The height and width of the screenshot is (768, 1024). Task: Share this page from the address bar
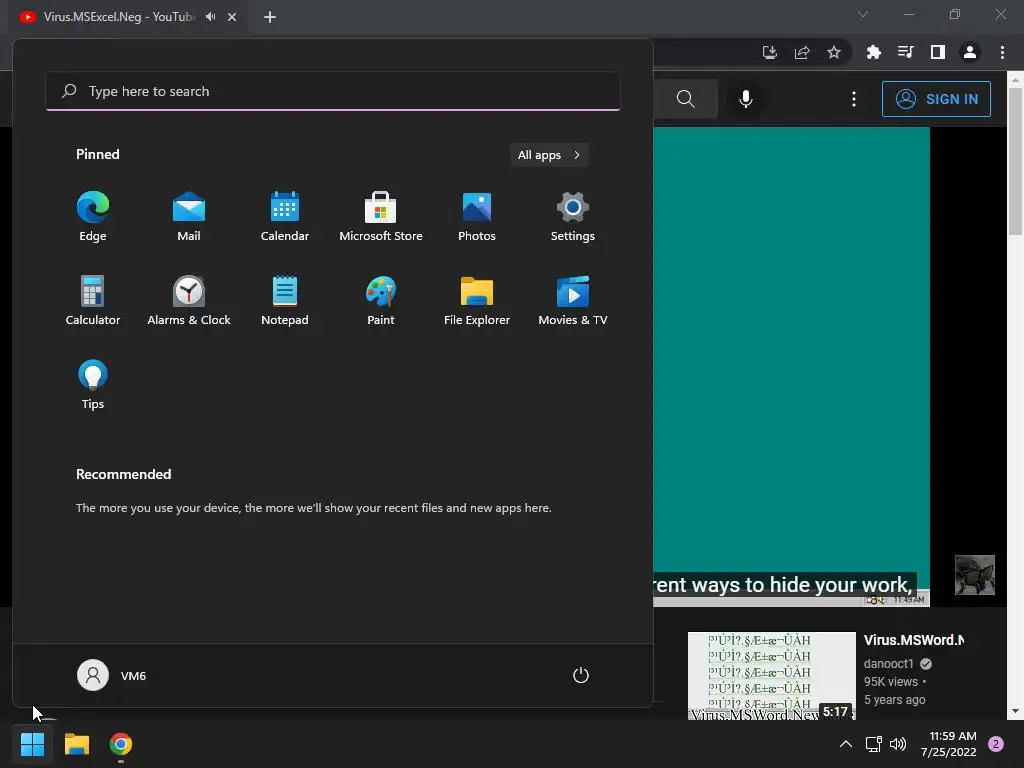click(802, 52)
